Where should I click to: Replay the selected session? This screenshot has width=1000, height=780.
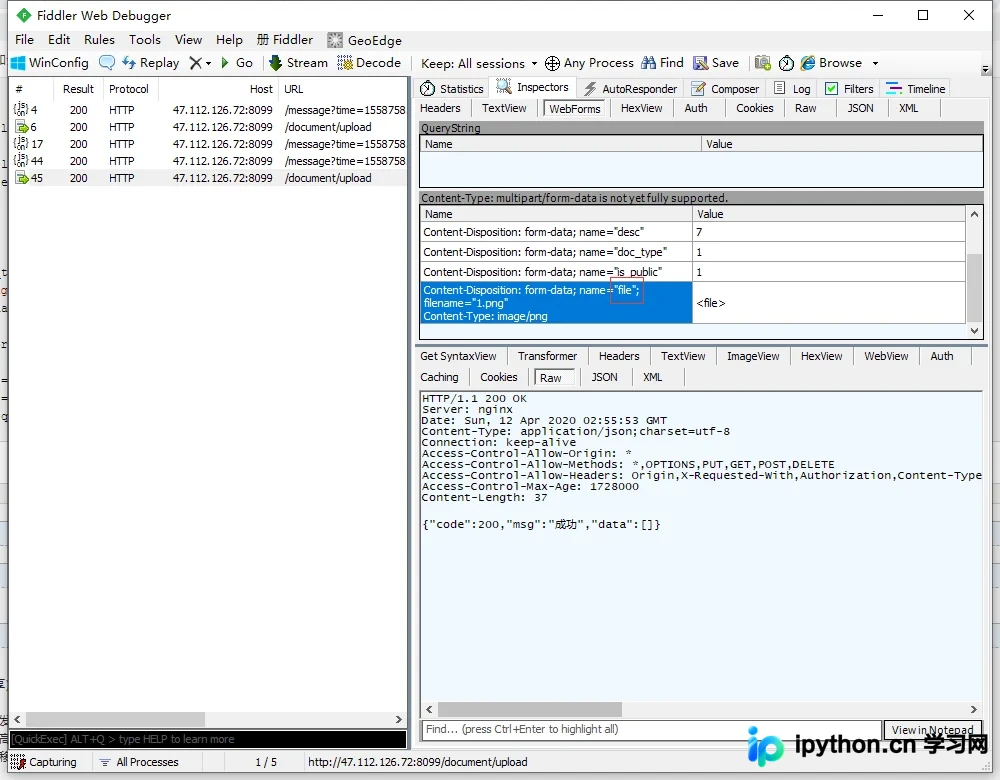click(151, 63)
